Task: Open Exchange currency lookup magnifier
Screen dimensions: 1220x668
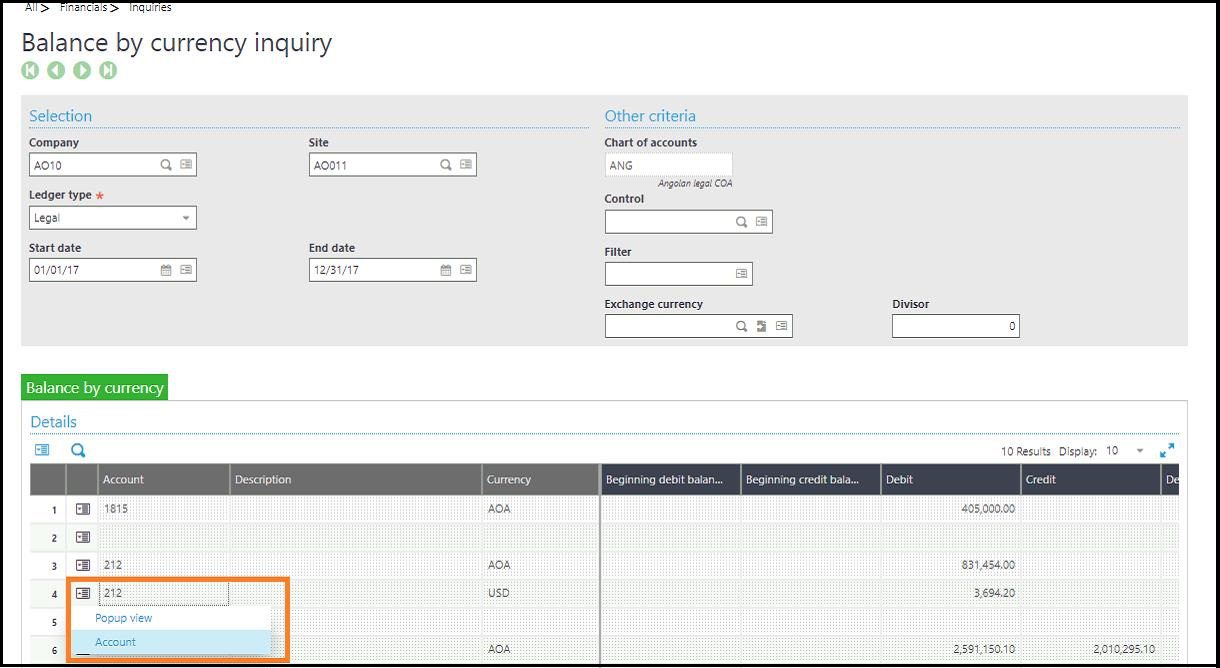Action: 742,326
